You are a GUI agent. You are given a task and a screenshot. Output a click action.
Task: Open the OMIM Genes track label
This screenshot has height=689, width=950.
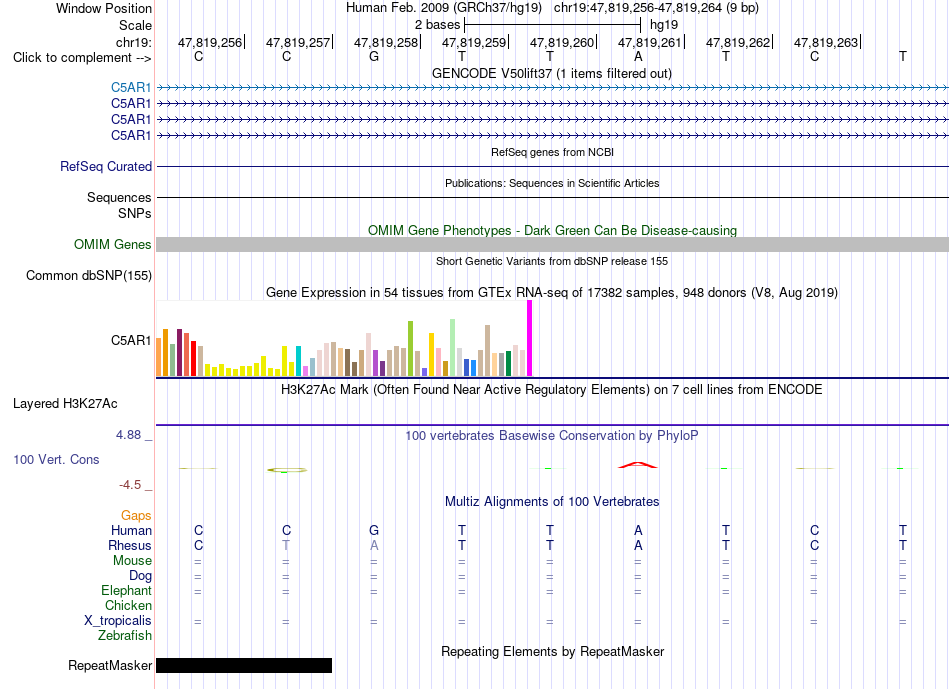coord(113,244)
